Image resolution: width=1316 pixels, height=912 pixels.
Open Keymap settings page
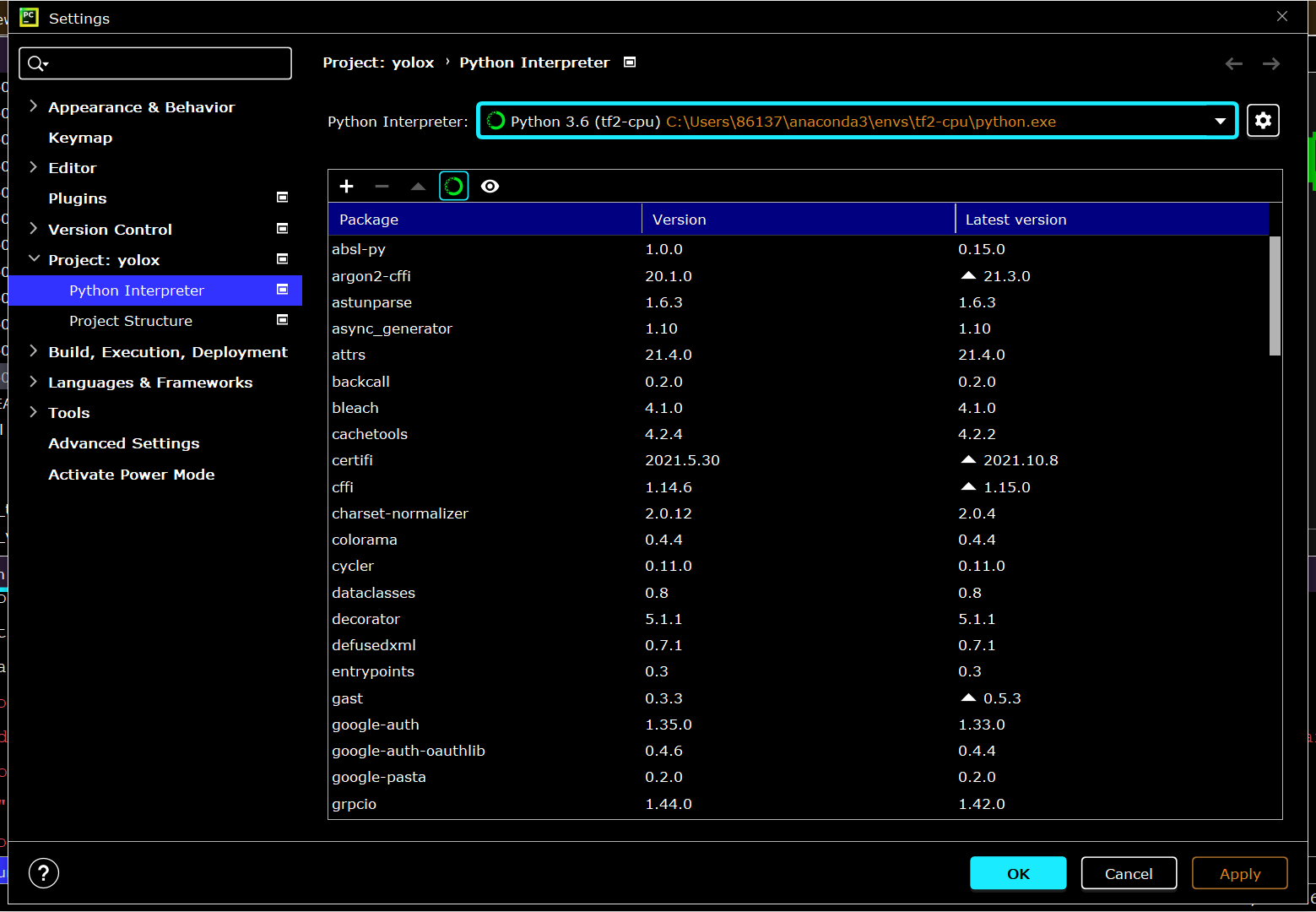pyautogui.click(x=80, y=138)
